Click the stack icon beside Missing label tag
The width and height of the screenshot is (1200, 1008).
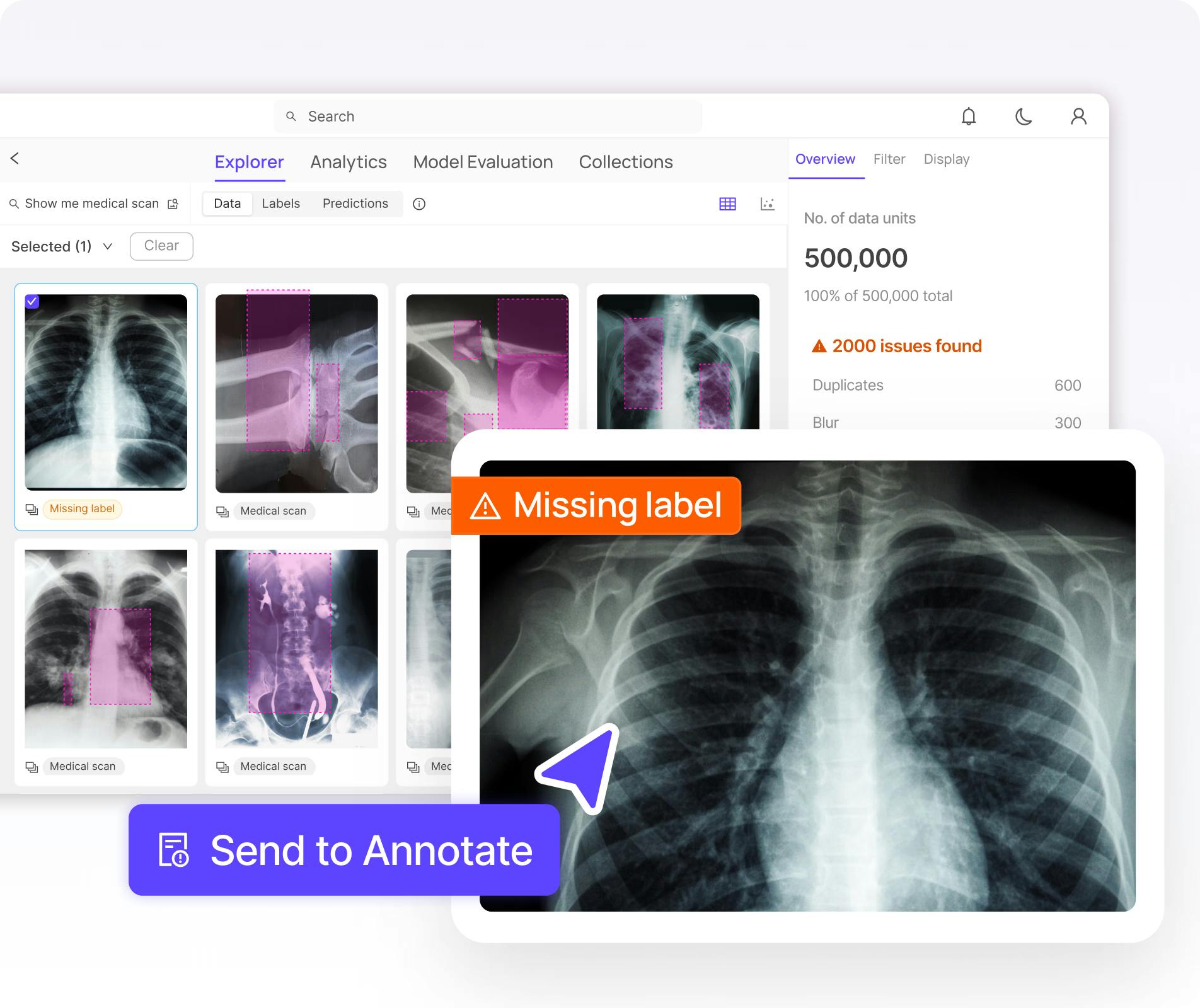click(x=32, y=509)
